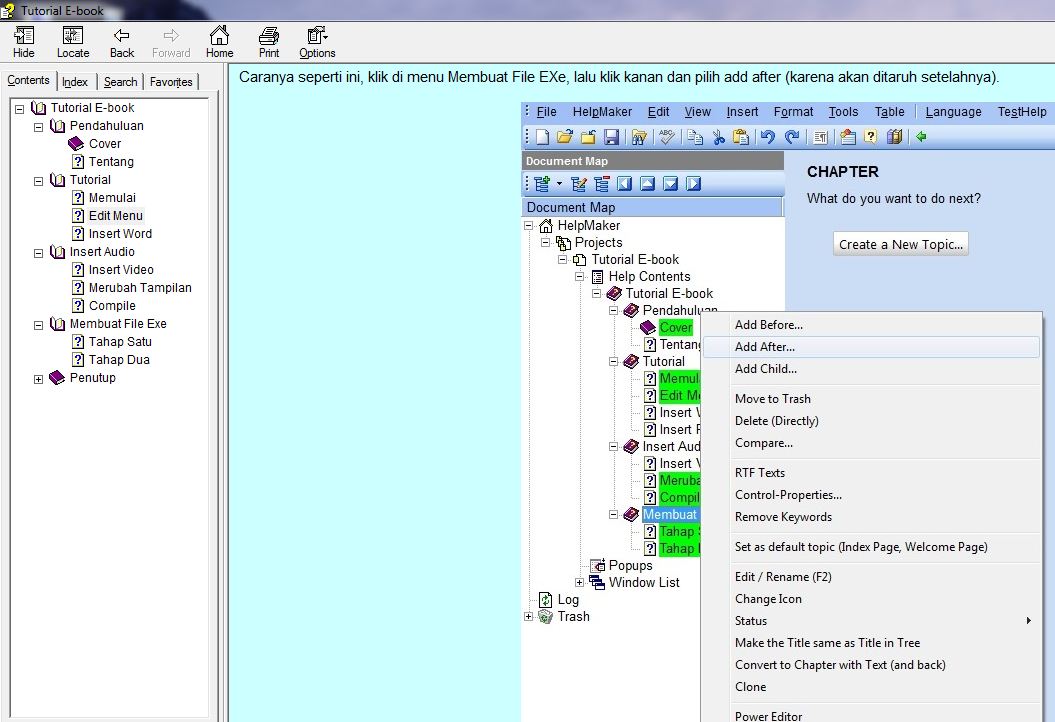Image resolution: width=1055 pixels, height=722 pixels.
Task: Click the scissors Cut icon
Action: tap(719, 137)
